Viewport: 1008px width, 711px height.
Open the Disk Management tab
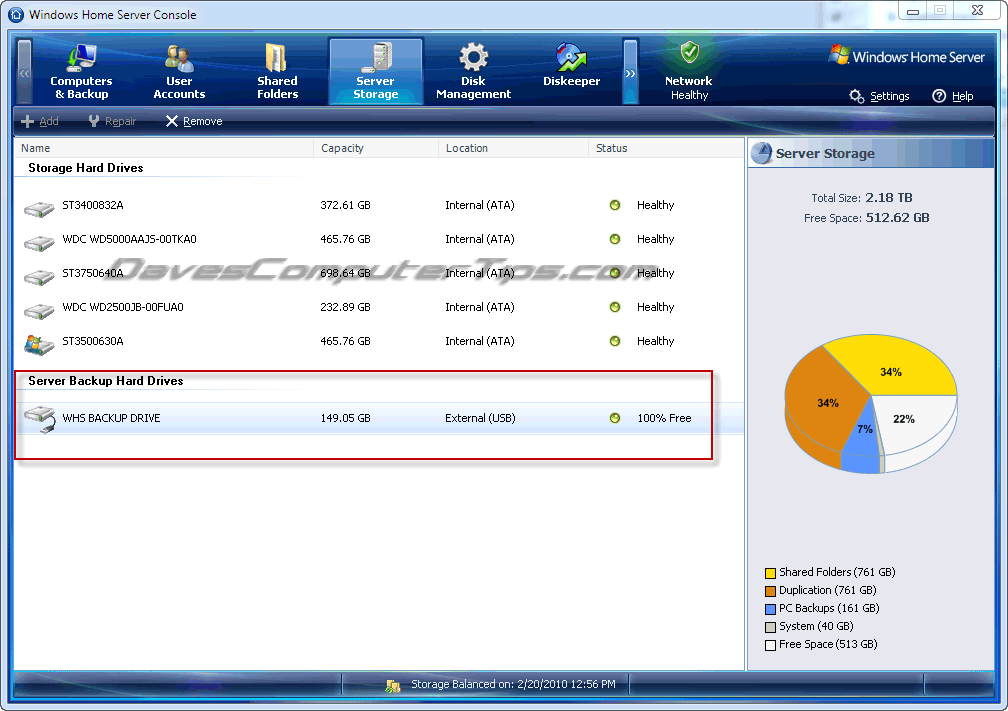(x=473, y=71)
